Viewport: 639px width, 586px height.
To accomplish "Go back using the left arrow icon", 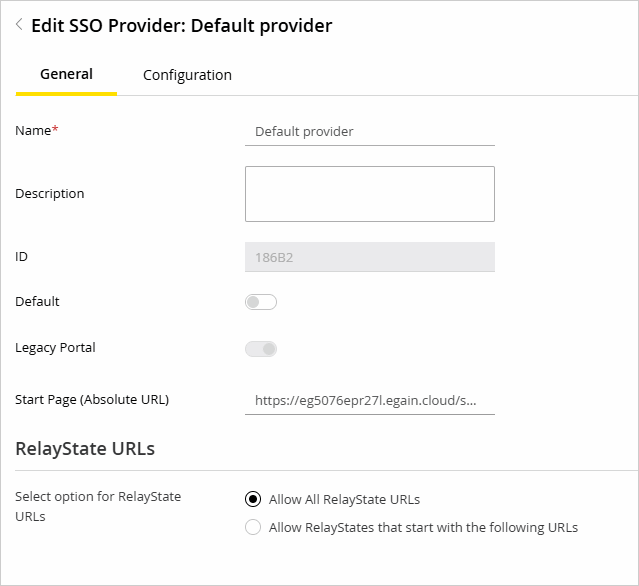I will (19, 24).
